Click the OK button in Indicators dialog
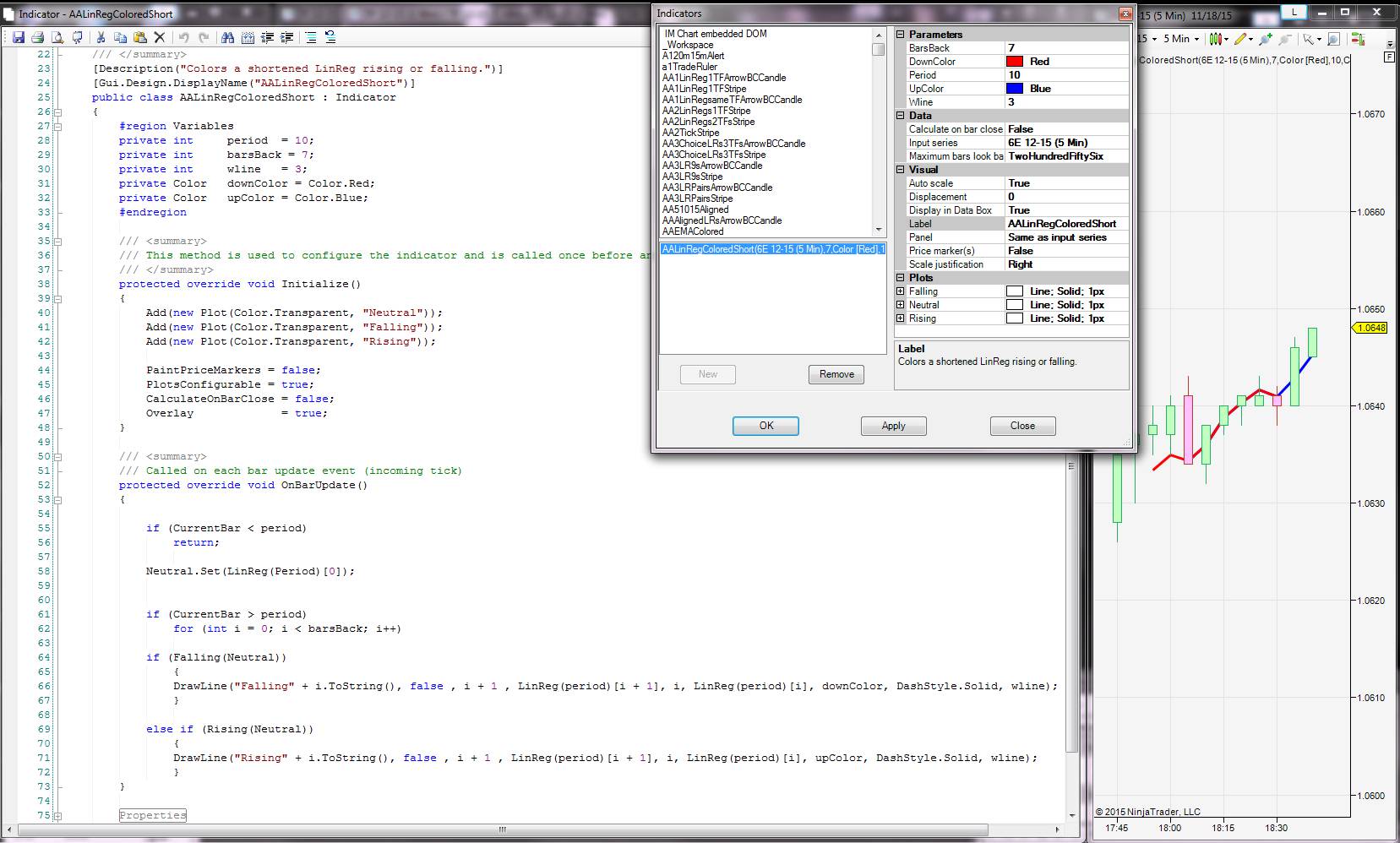Viewport: 1400px width, 843px height. [765, 426]
